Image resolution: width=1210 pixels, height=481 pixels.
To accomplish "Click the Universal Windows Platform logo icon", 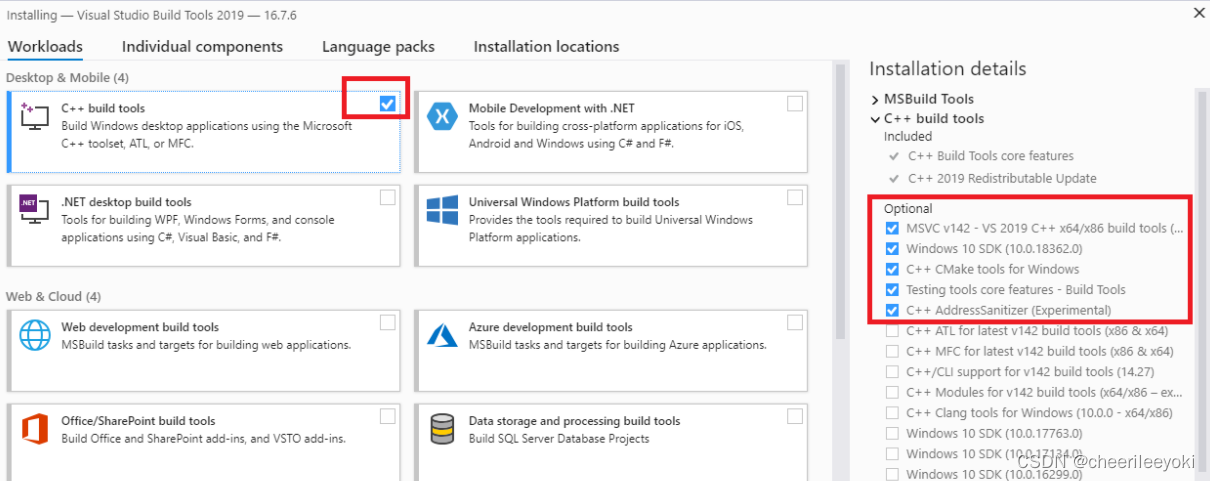I will click(442, 210).
